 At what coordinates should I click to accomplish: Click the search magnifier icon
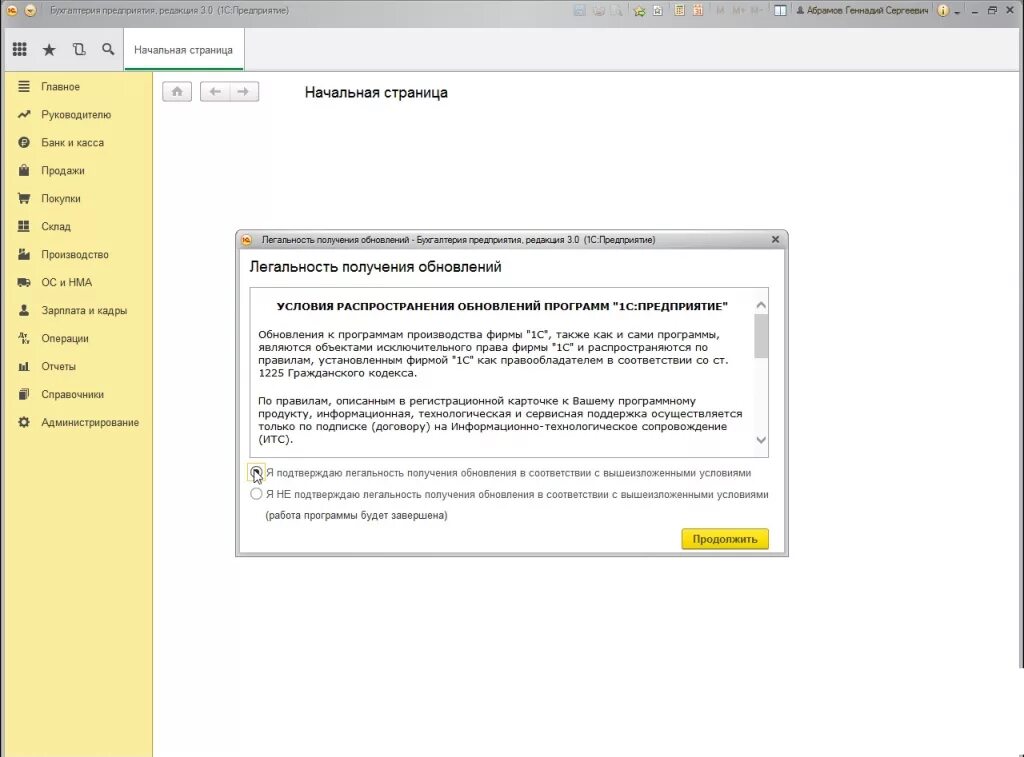pos(108,49)
